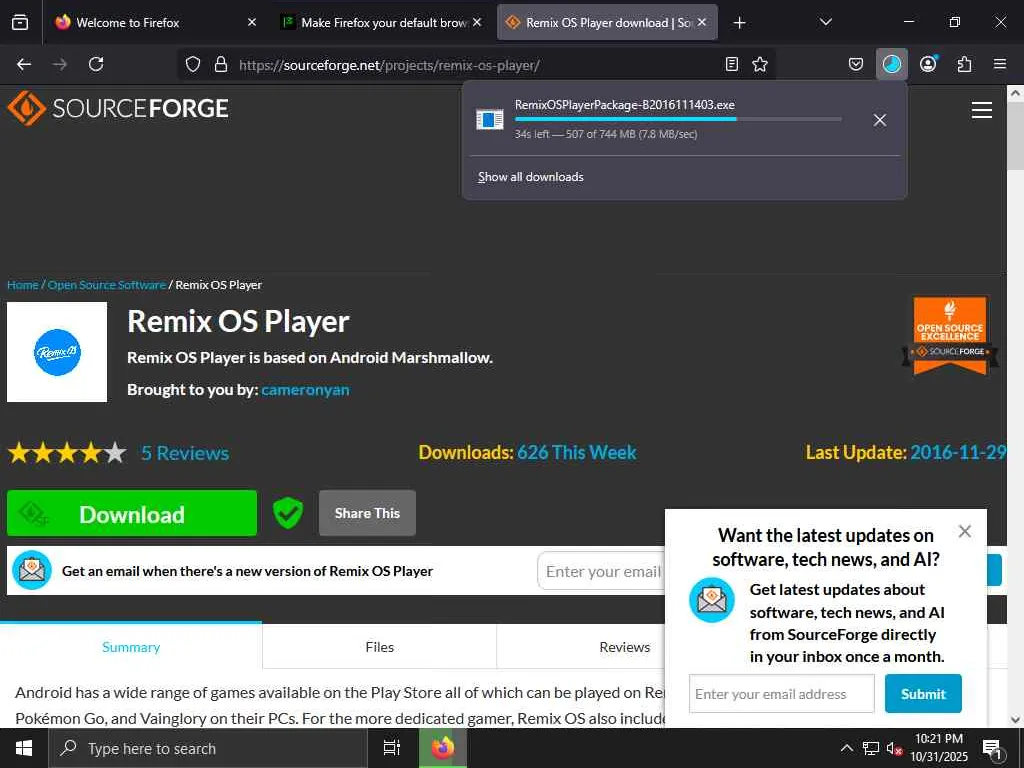This screenshot has height=768, width=1024.
Task: Cancel the RemixOSPlayerPackage download
Action: coord(880,120)
